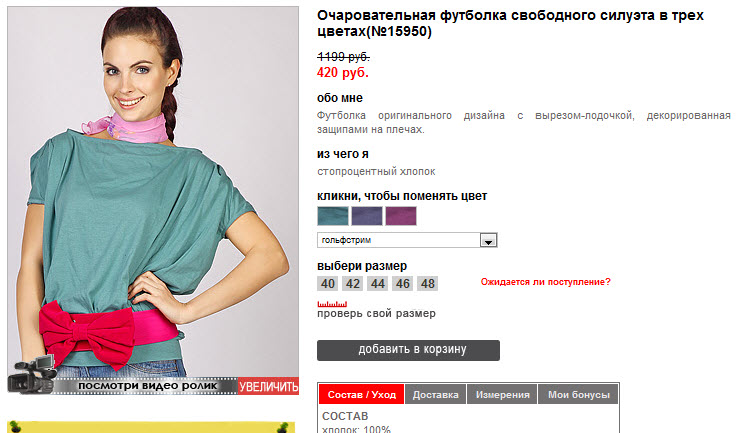Viewport: 749px width, 433px height.
Task: Click the video camera icon
Action: pyautogui.click(x=32, y=374)
